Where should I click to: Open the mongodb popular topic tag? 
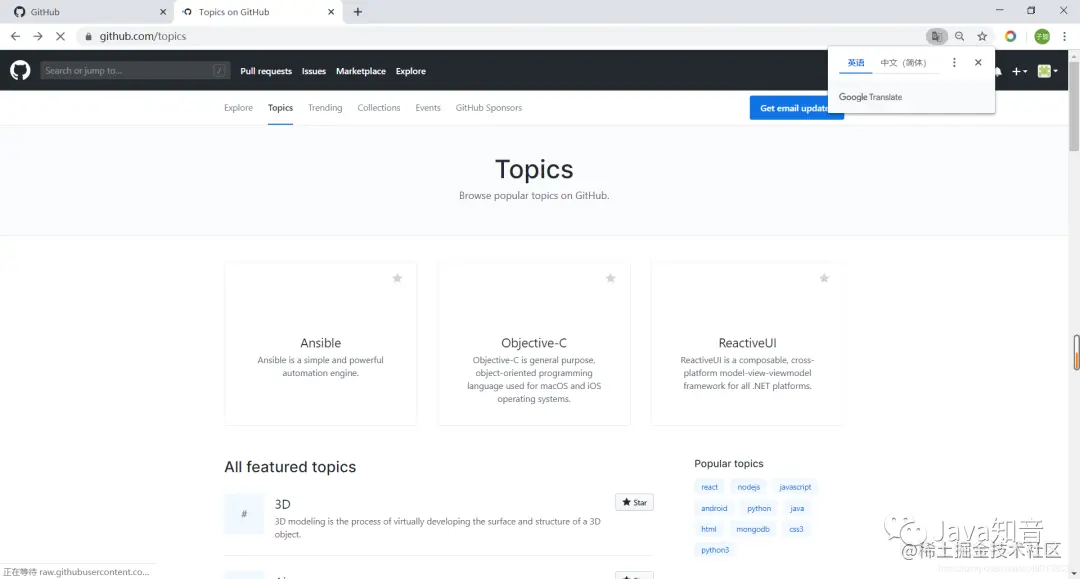click(753, 529)
